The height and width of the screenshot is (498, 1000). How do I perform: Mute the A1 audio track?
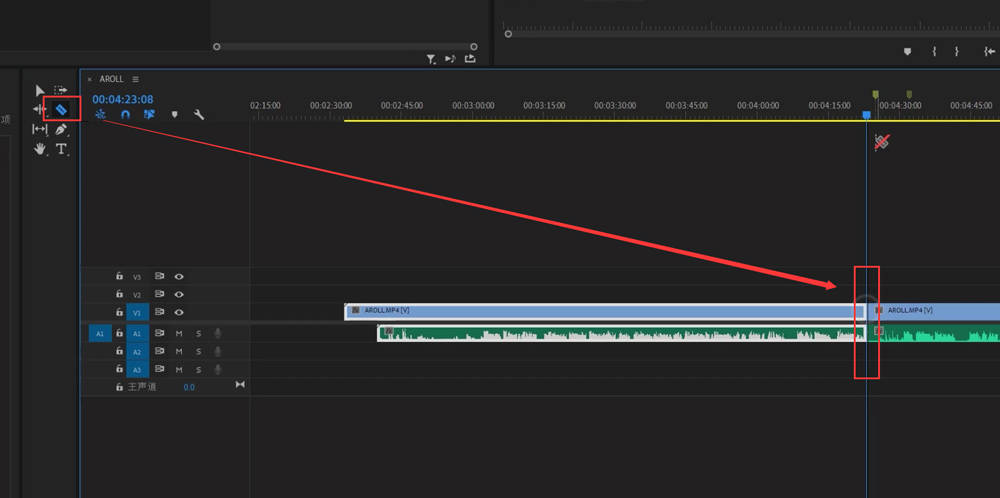click(179, 333)
